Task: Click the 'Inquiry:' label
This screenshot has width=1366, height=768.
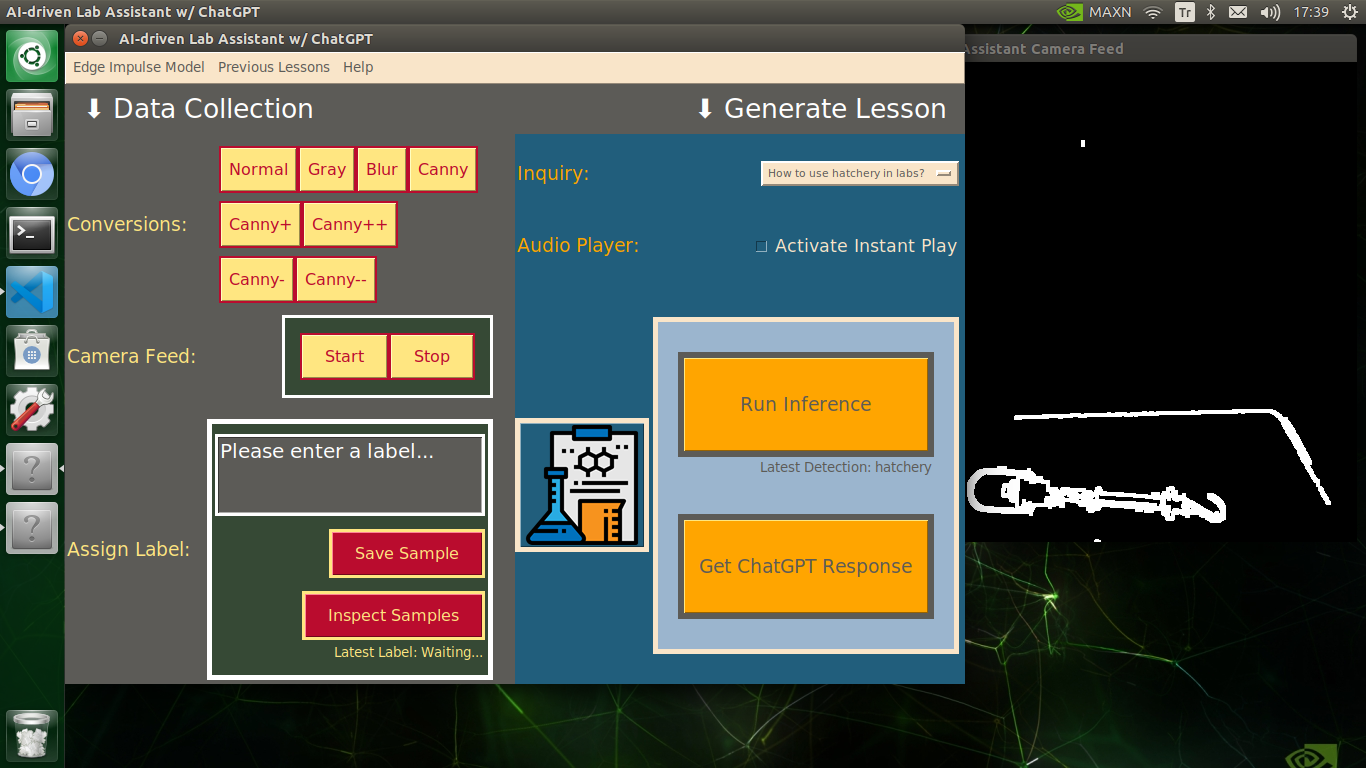Action: pos(553,173)
